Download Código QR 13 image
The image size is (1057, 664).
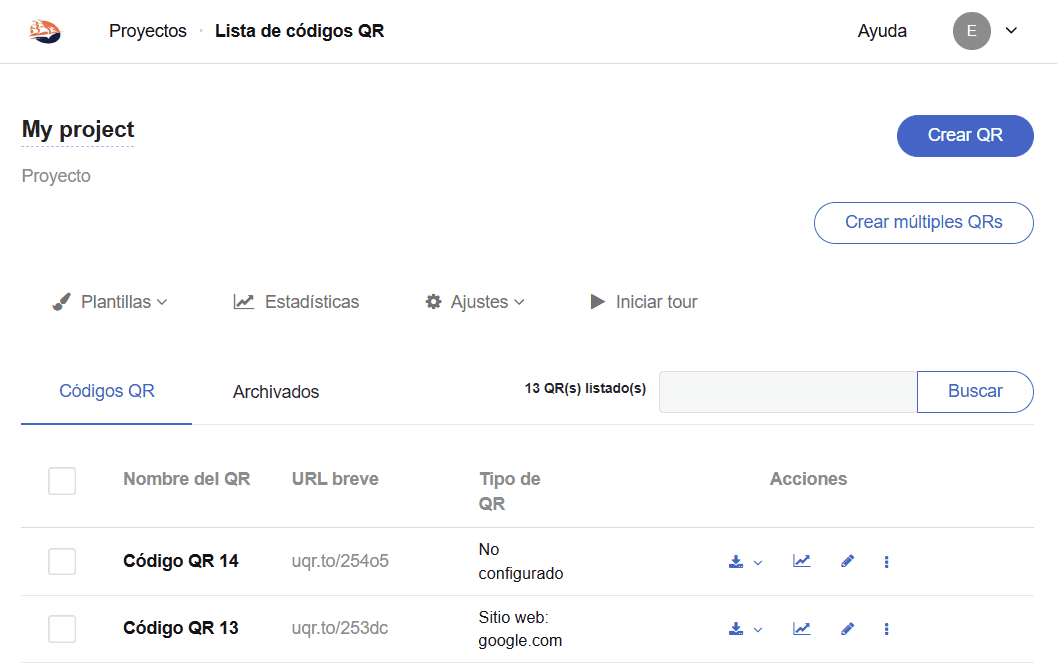[x=737, y=629]
